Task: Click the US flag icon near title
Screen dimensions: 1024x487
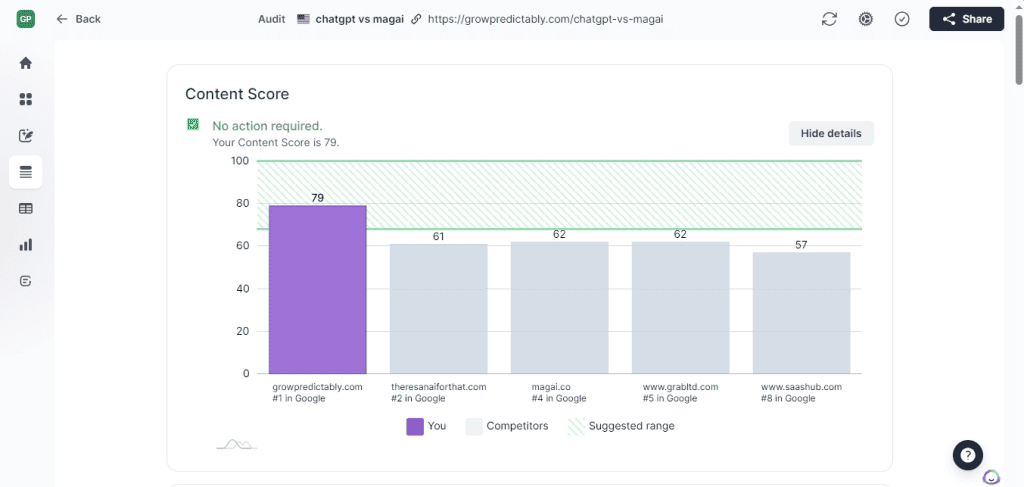Action: [303, 19]
